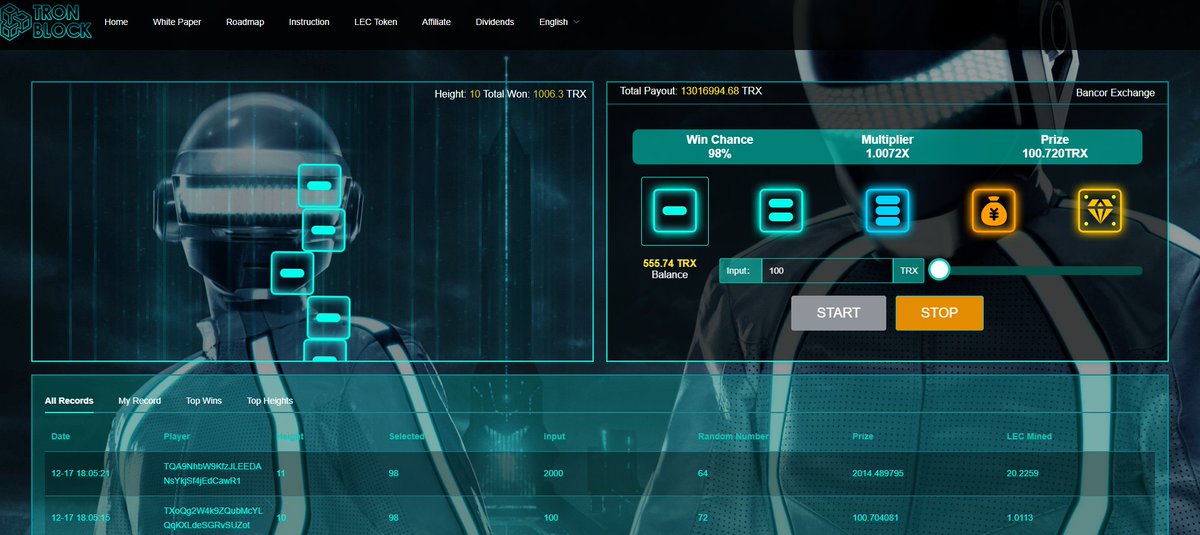The width and height of the screenshot is (1200, 535).
Task: Select the double-bar block icon
Action: coord(780,211)
